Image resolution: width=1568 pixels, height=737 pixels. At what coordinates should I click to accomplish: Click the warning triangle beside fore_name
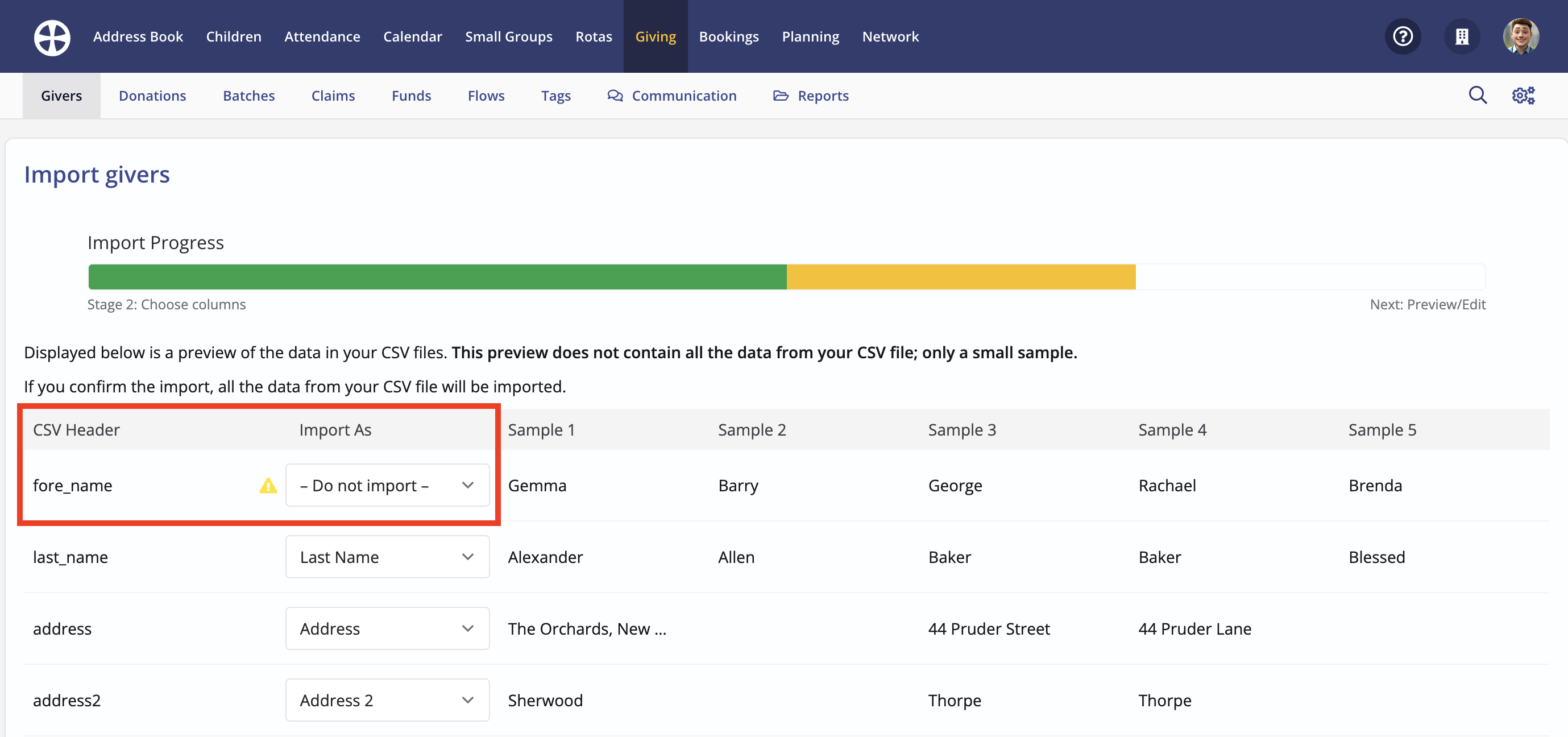[x=268, y=486]
